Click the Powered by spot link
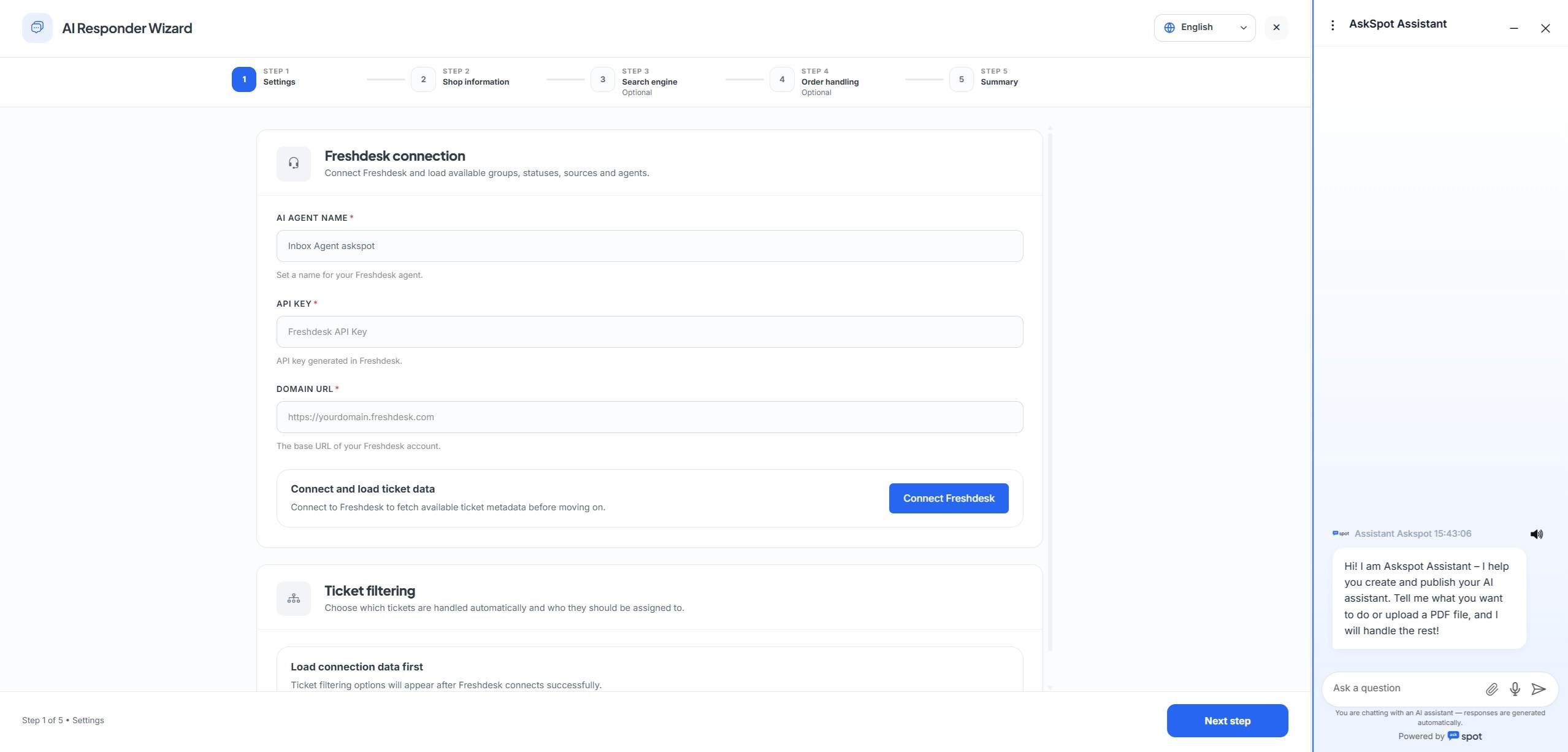Viewport: 1568px width, 752px height. pos(1440,737)
